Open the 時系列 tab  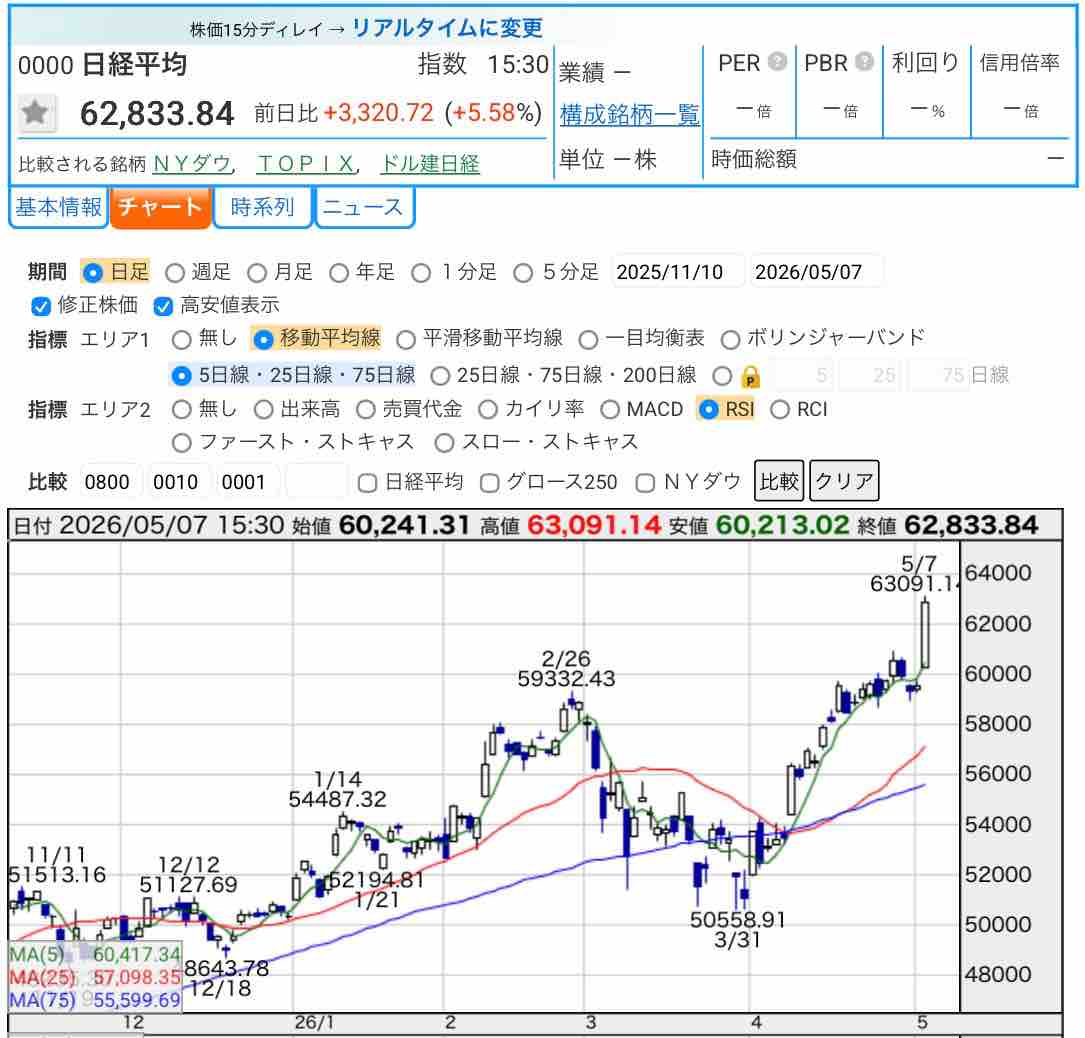click(x=262, y=207)
